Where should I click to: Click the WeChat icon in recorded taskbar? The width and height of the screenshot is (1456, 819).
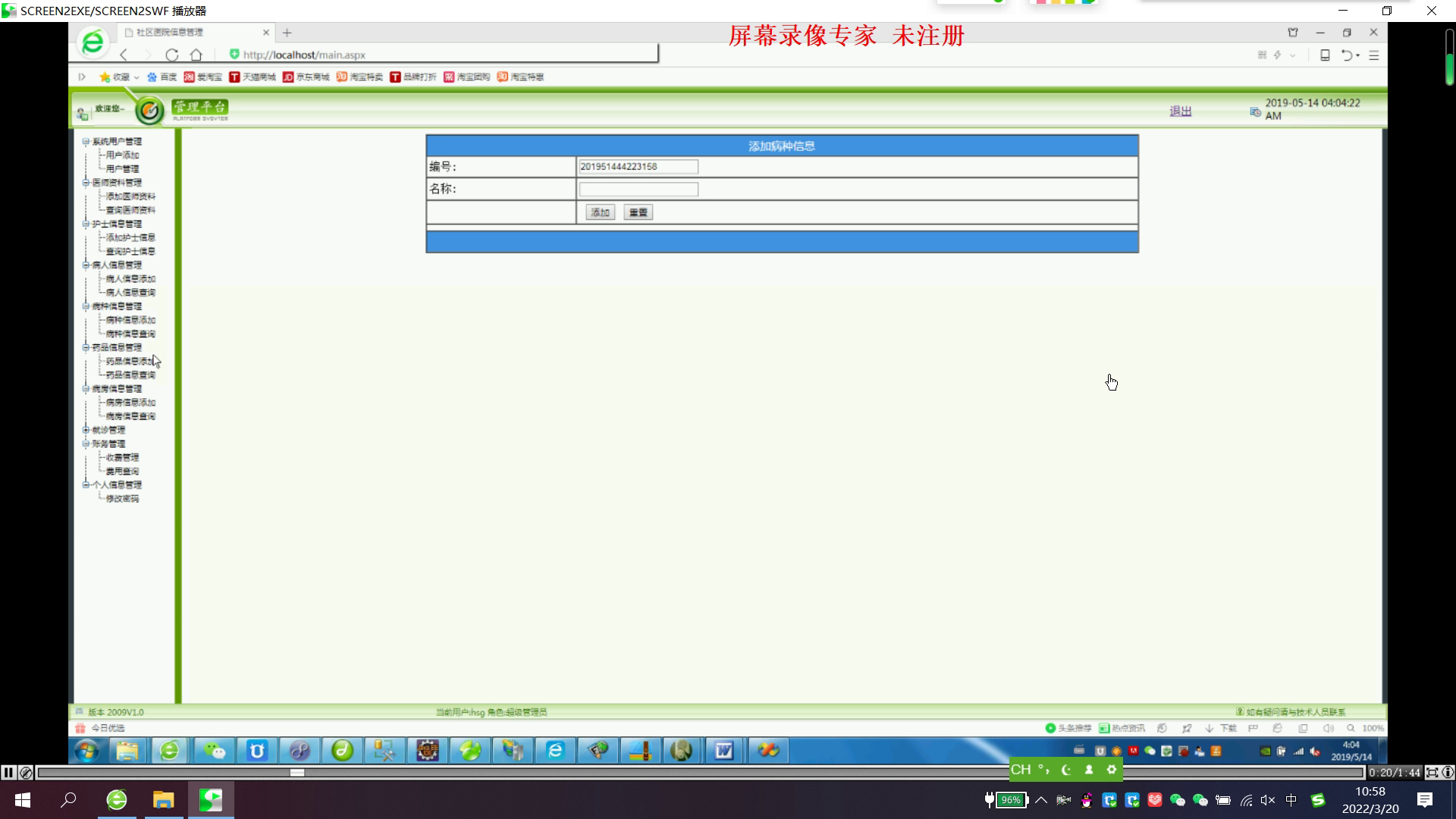tap(215, 751)
